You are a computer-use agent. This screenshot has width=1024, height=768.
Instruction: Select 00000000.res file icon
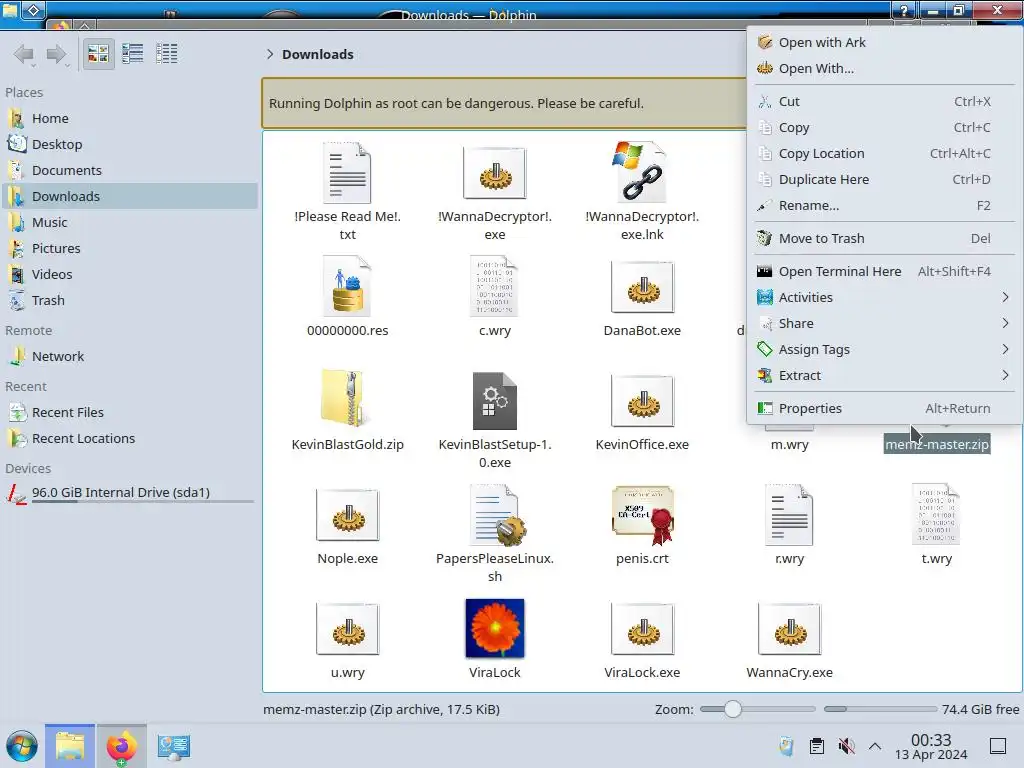coord(347,287)
